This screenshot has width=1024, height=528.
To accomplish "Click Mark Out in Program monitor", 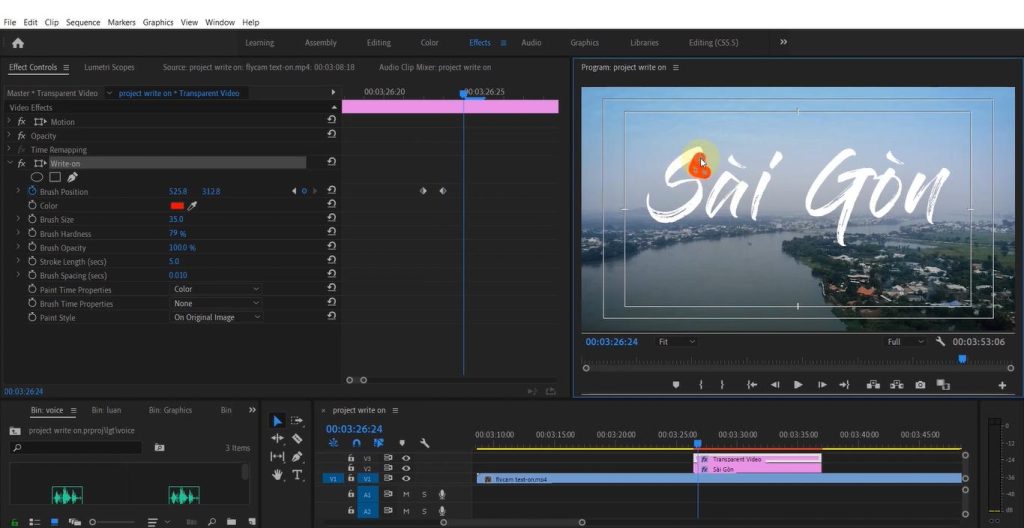I will 722,385.
